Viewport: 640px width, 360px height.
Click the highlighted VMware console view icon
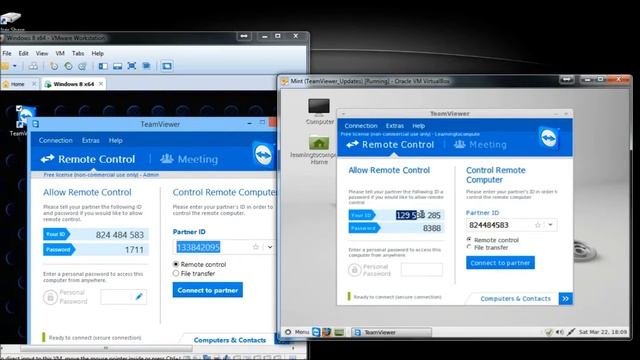click(x=167, y=66)
